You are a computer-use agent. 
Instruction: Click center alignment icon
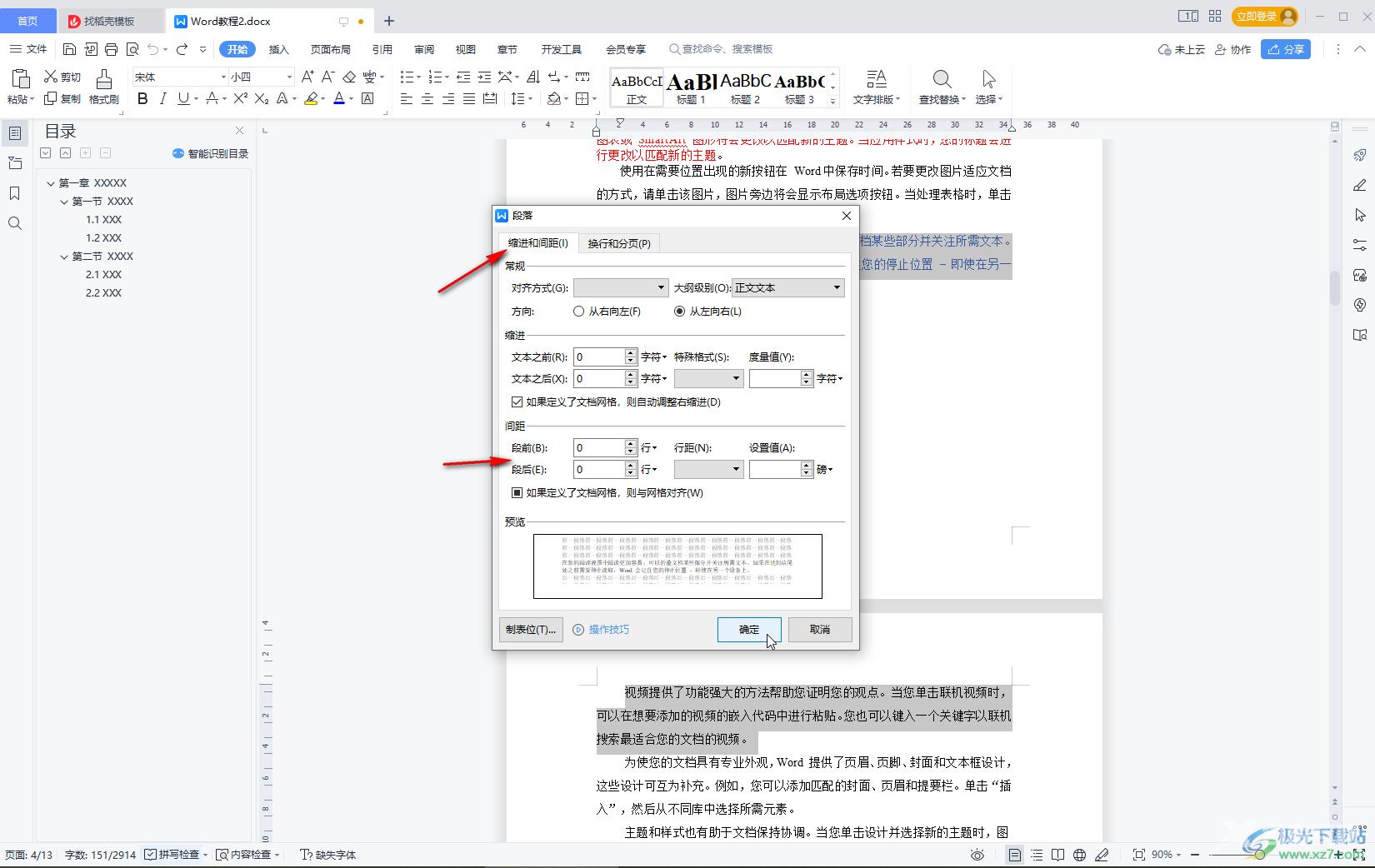[427, 99]
